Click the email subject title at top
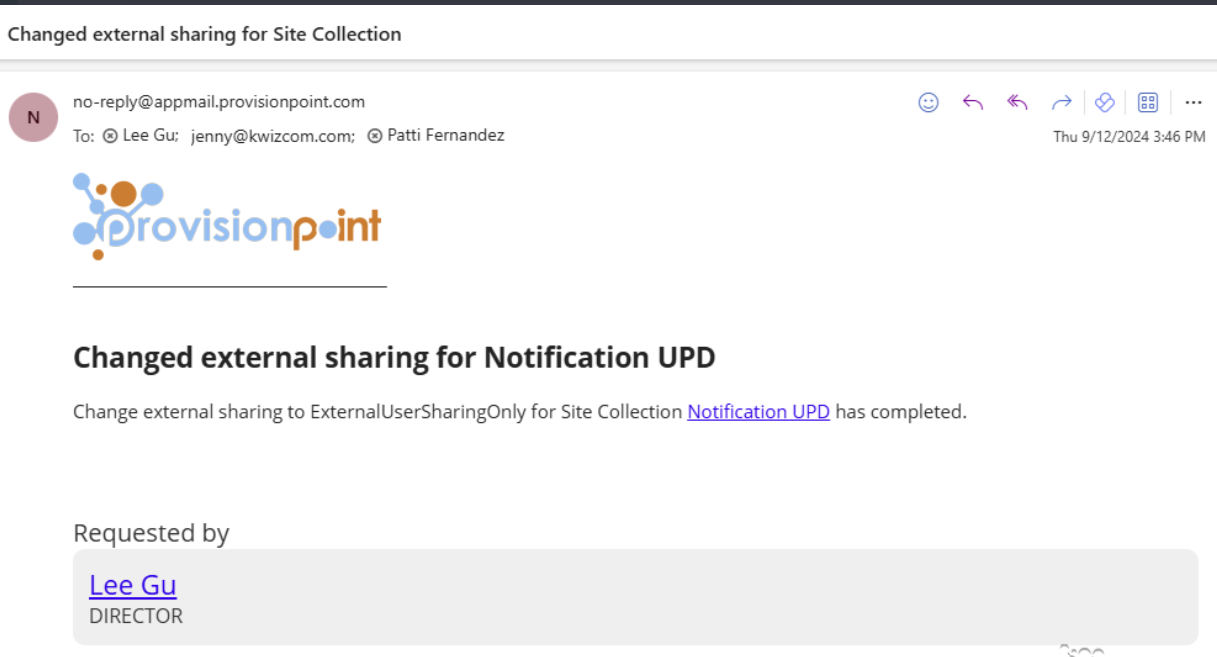This screenshot has width=1217, height=657. (x=204, y=34)
